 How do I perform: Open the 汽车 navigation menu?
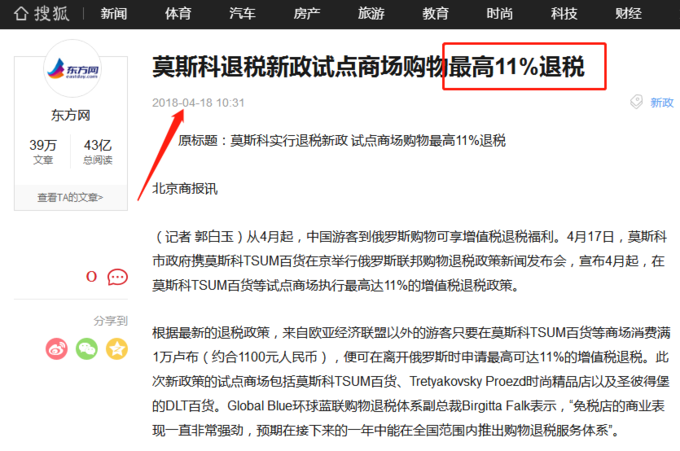tap(242, 14)
